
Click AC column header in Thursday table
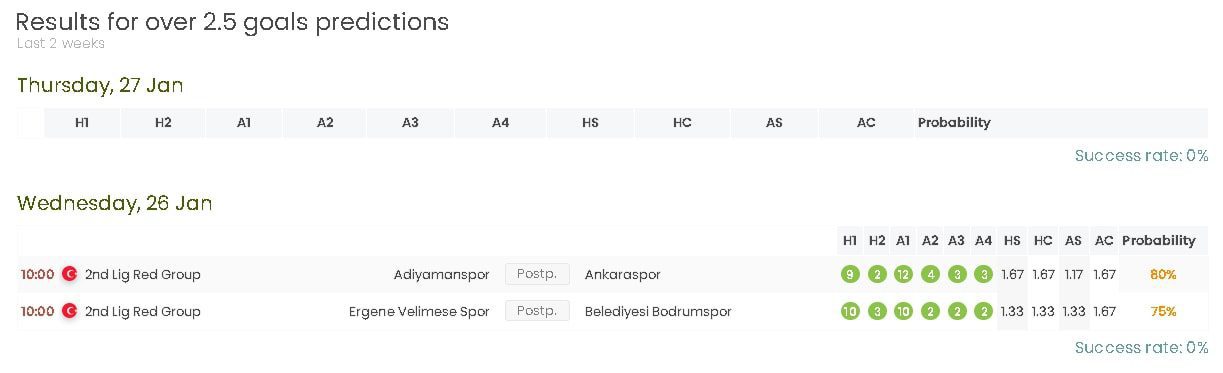tap(866, 123)
